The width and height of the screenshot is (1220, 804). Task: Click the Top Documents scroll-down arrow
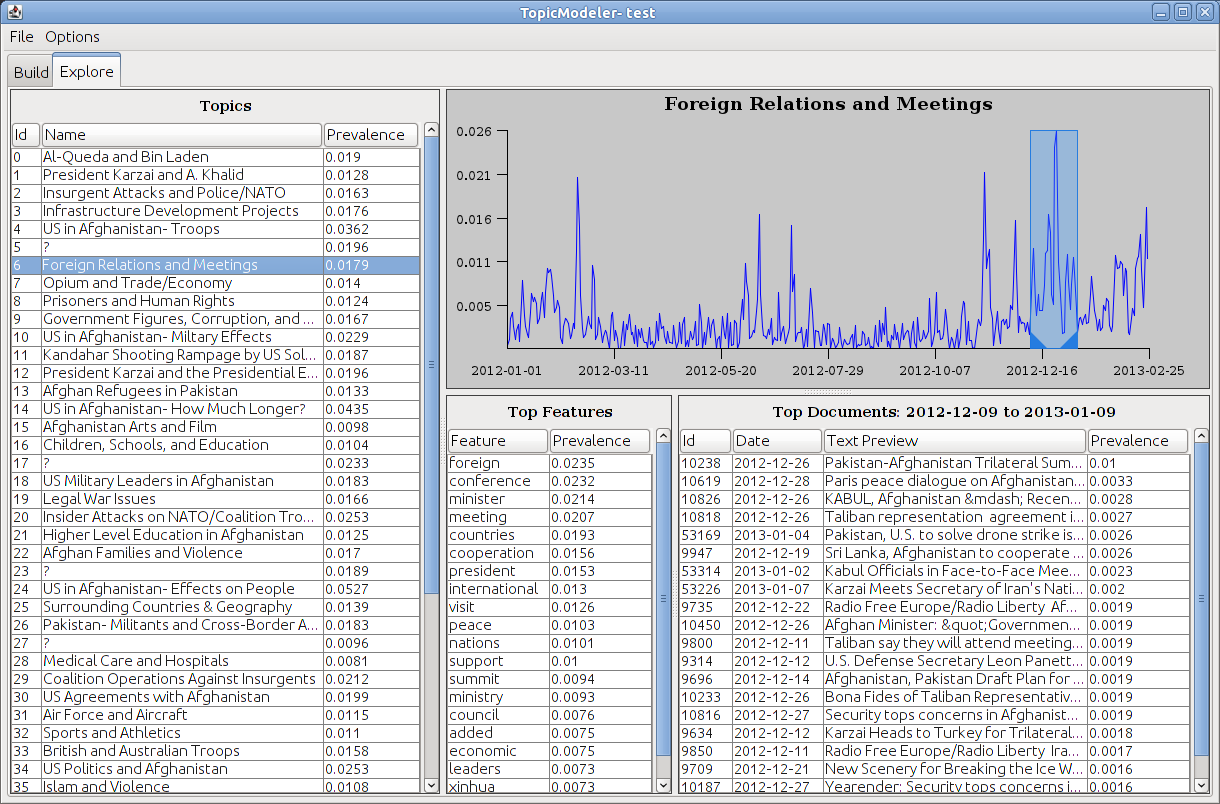[x=1201, y=786]
